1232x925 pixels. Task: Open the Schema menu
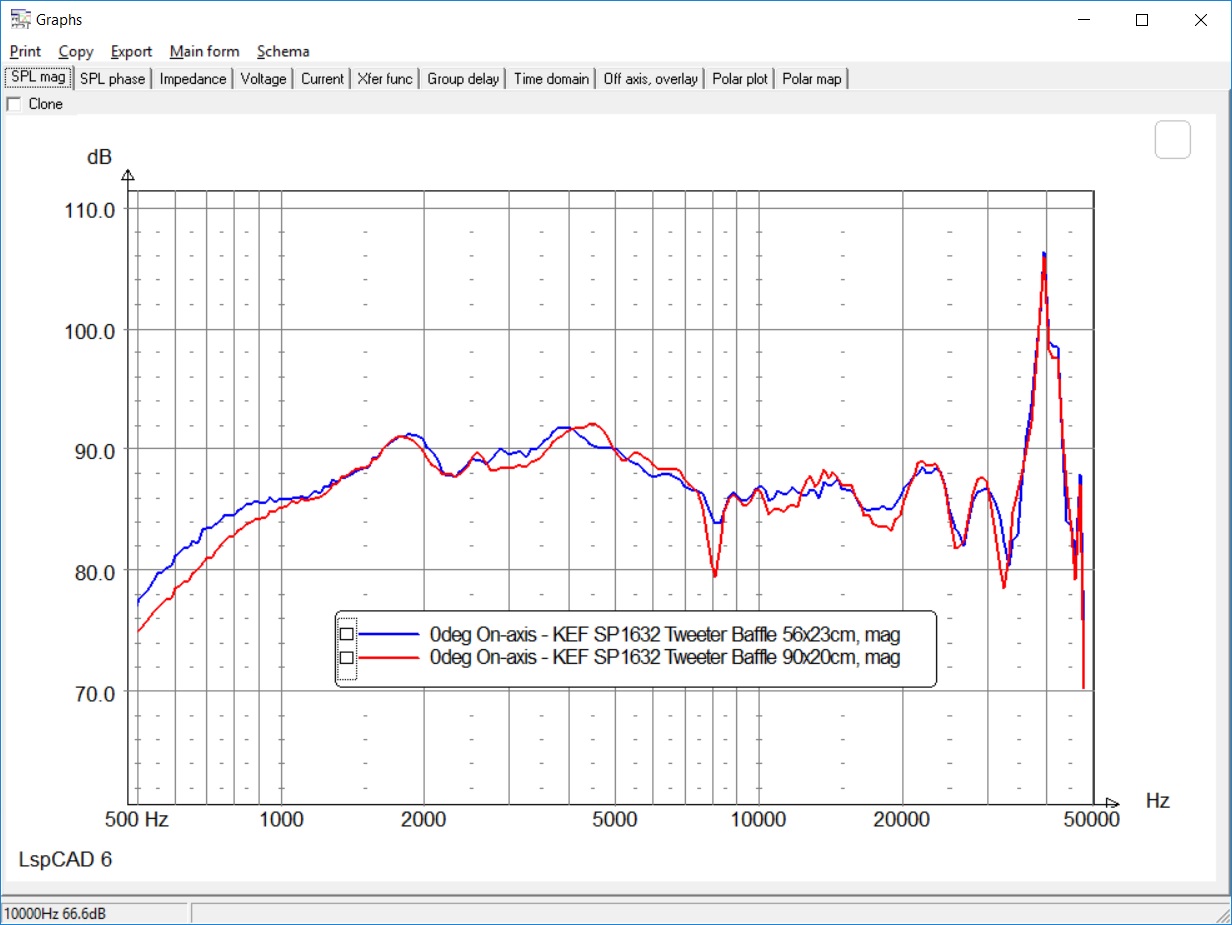coord(283,51)
